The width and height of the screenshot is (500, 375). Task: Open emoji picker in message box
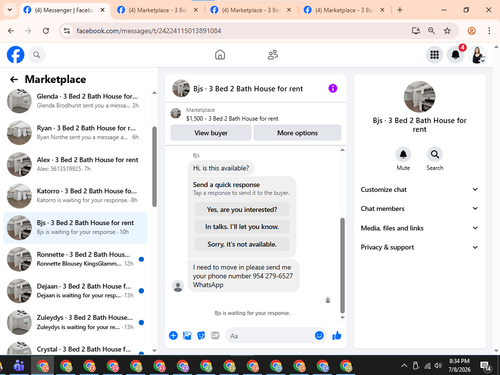(x=319, y=335)
